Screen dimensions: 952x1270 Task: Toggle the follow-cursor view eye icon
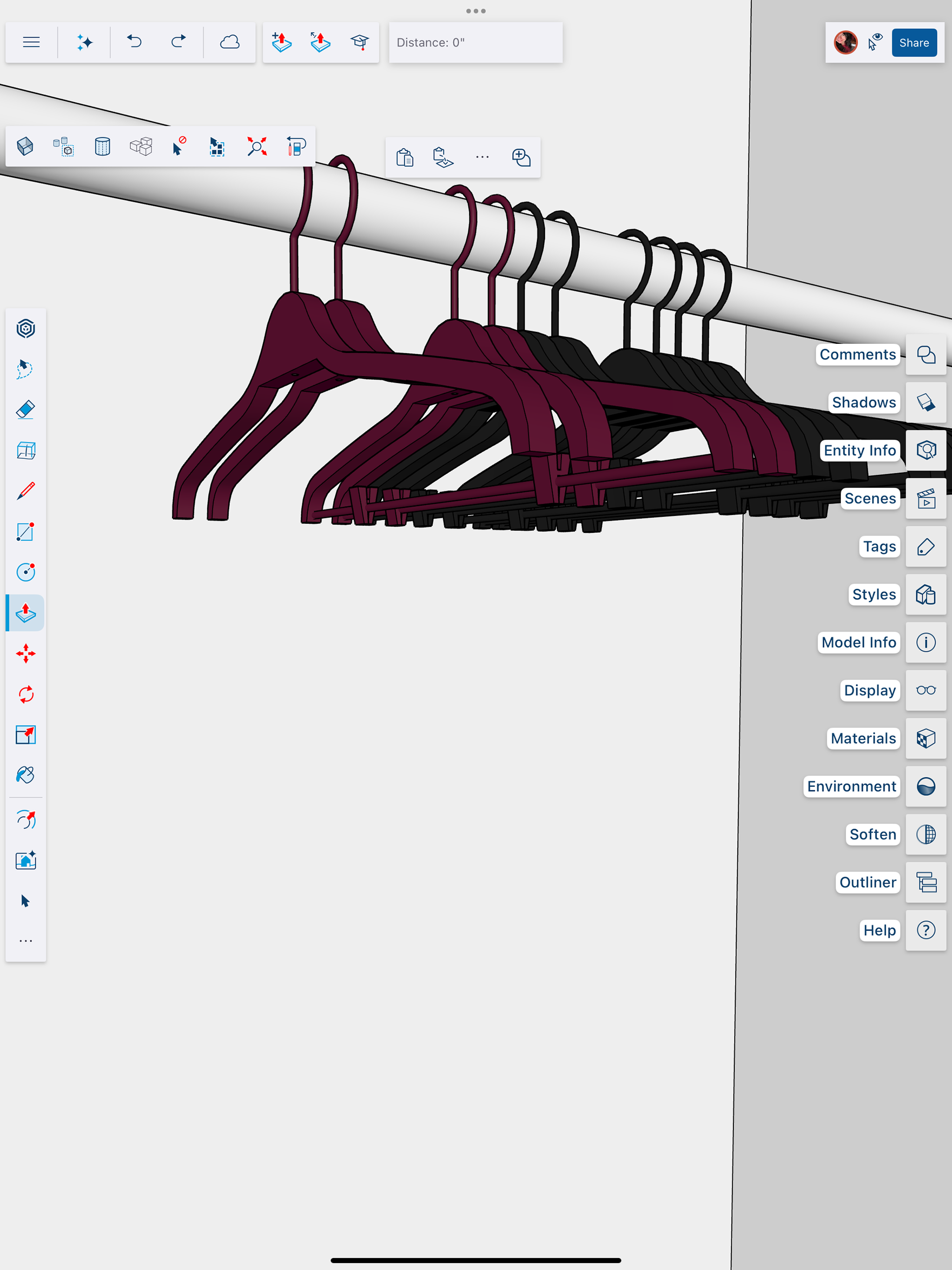[875, 42]
